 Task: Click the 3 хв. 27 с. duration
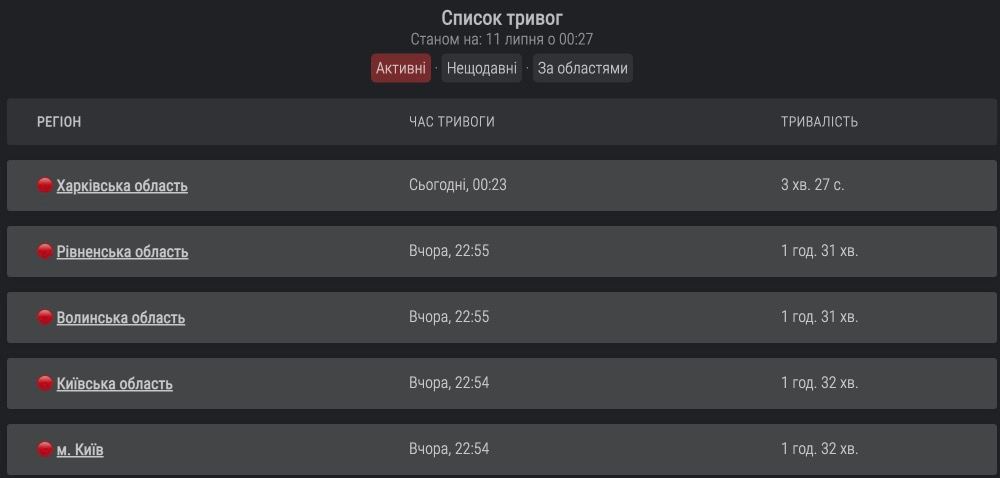813,185
